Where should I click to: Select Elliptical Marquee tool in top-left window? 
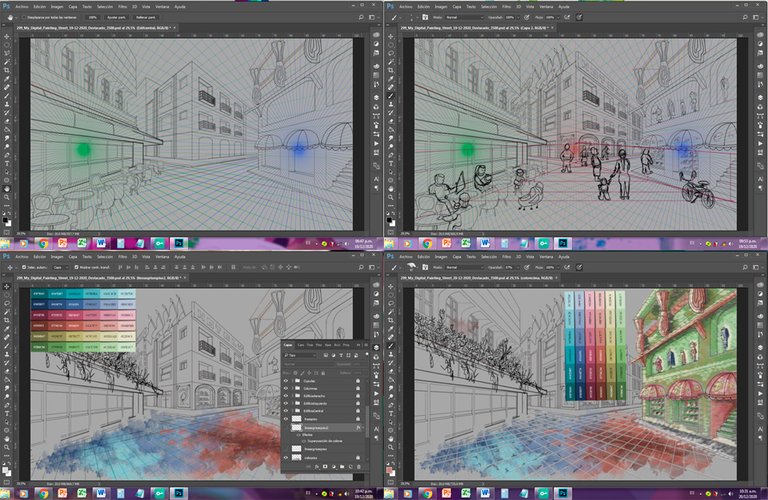[x=7, y=45]
